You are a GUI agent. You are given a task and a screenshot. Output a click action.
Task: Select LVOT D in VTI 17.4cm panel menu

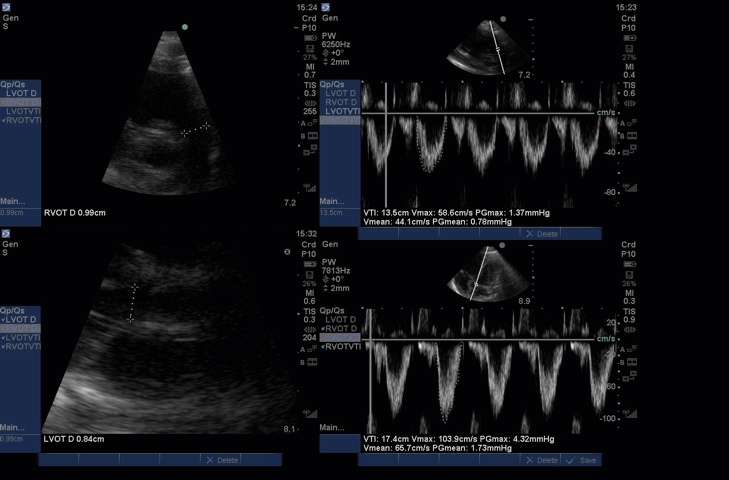pyautogui.click(x=340, y=320)
